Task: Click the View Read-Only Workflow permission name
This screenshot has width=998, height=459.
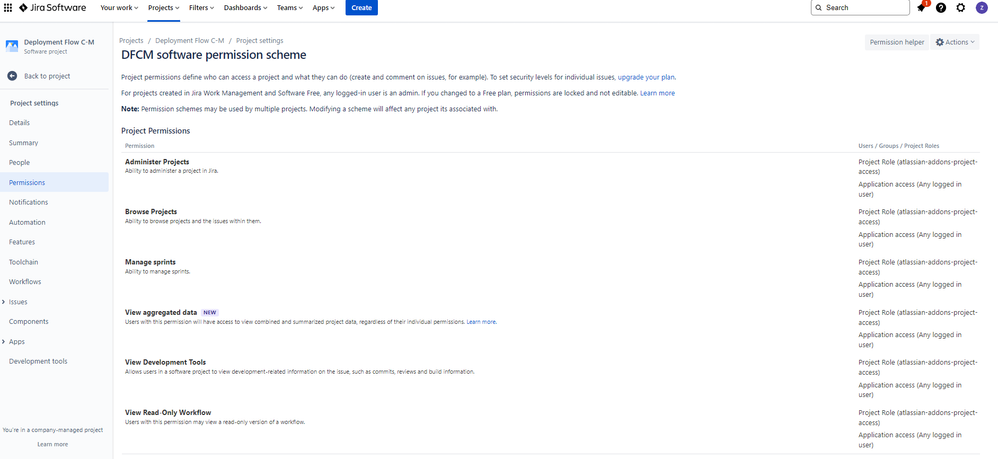Action: coord(168,413)
